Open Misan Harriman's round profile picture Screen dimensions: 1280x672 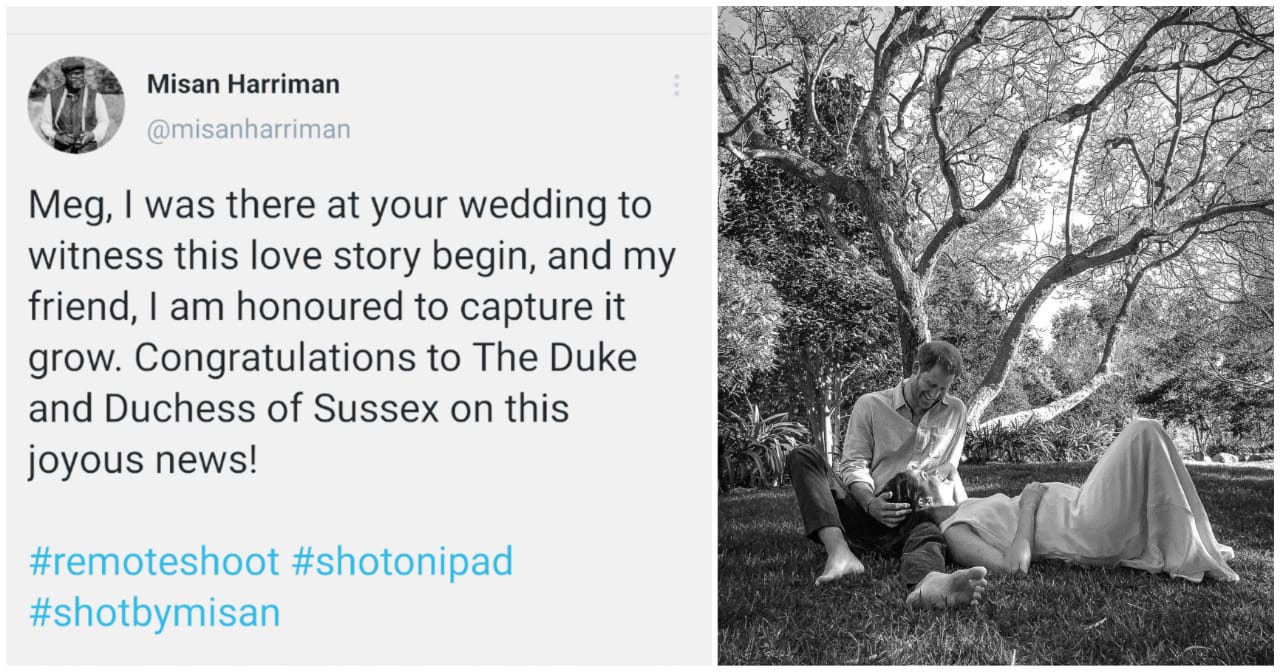(x=76, y=104)
